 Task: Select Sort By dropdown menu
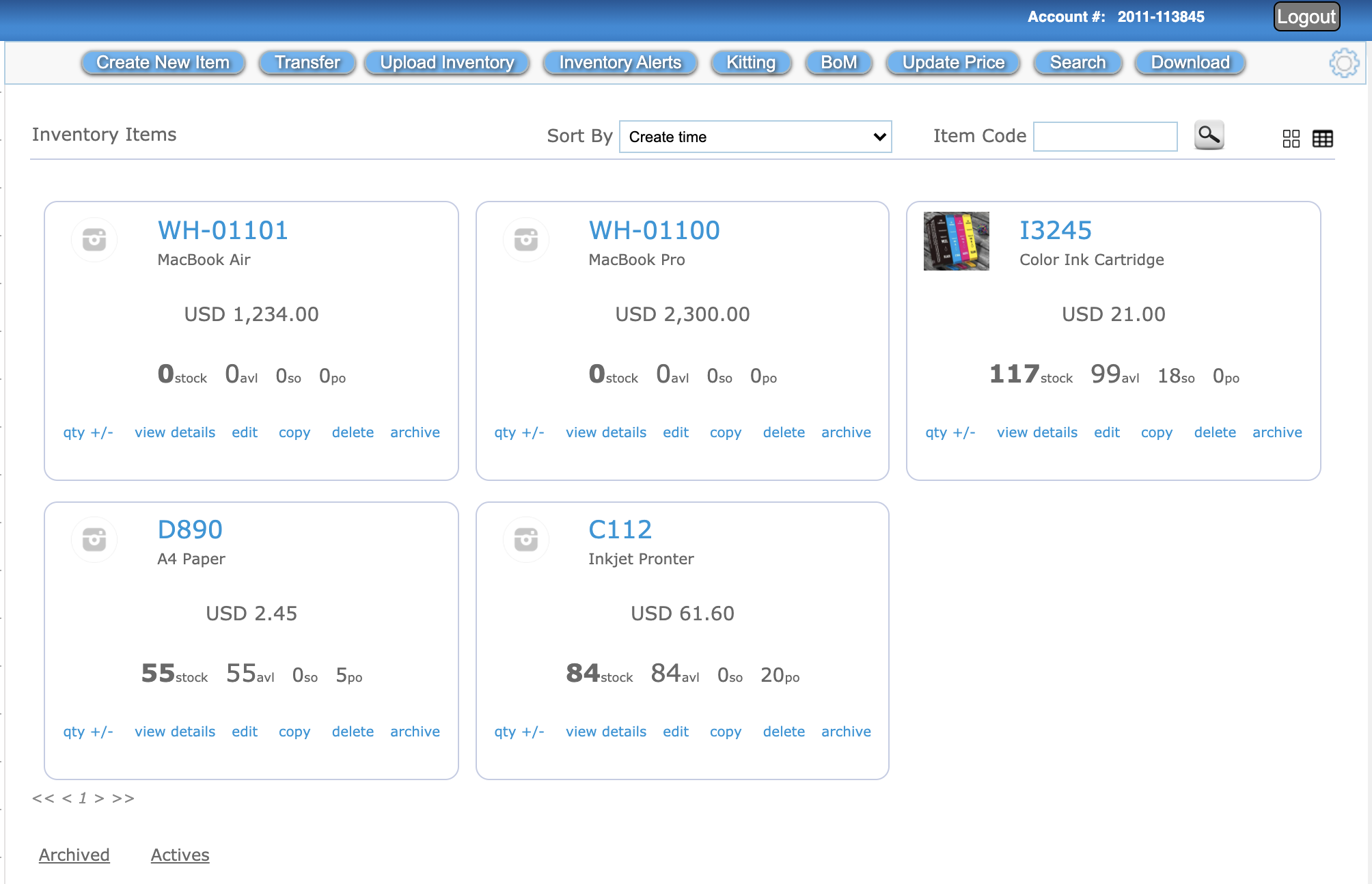(x=752, y=137)
